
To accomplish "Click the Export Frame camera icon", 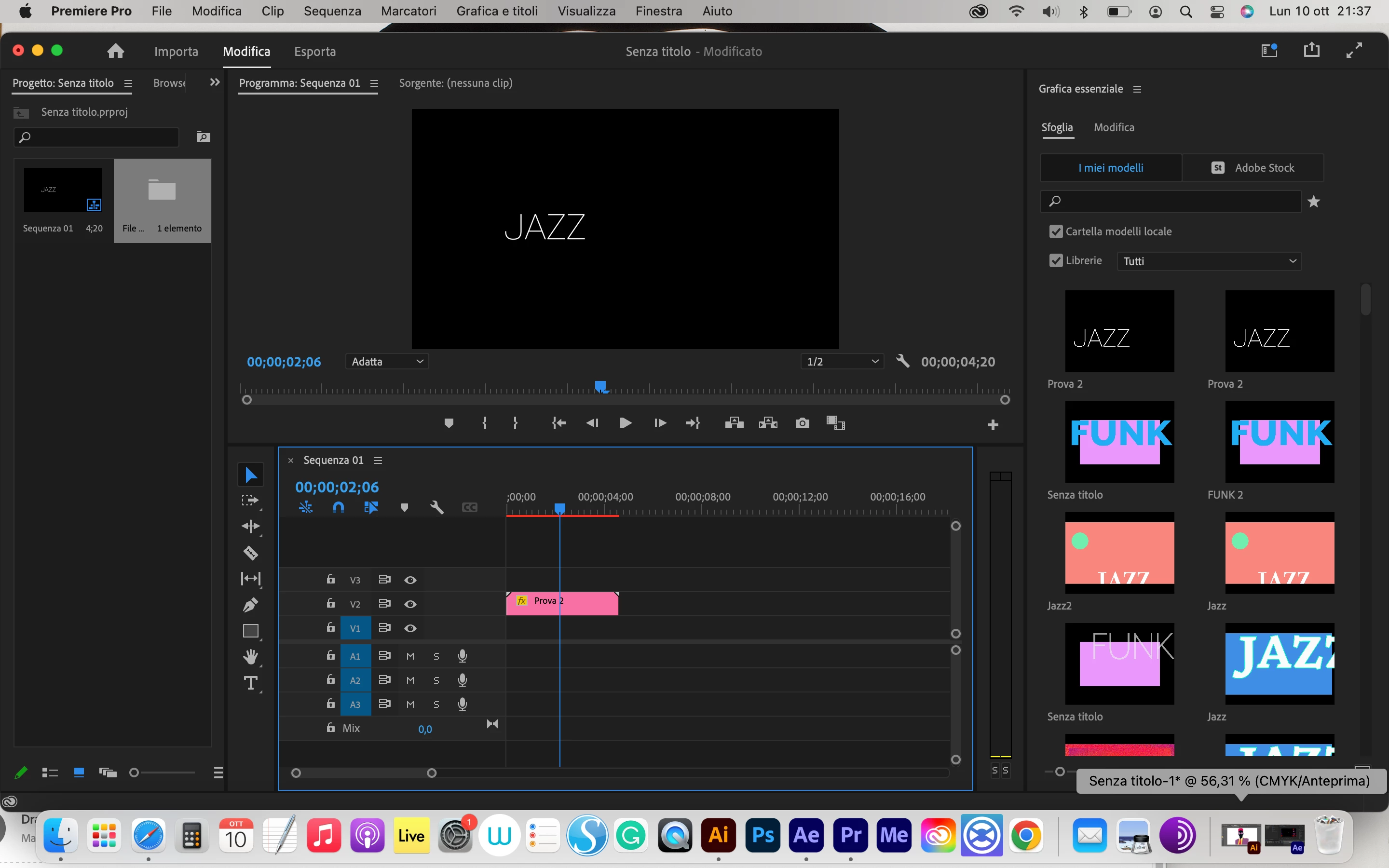I will pos(802,424).
